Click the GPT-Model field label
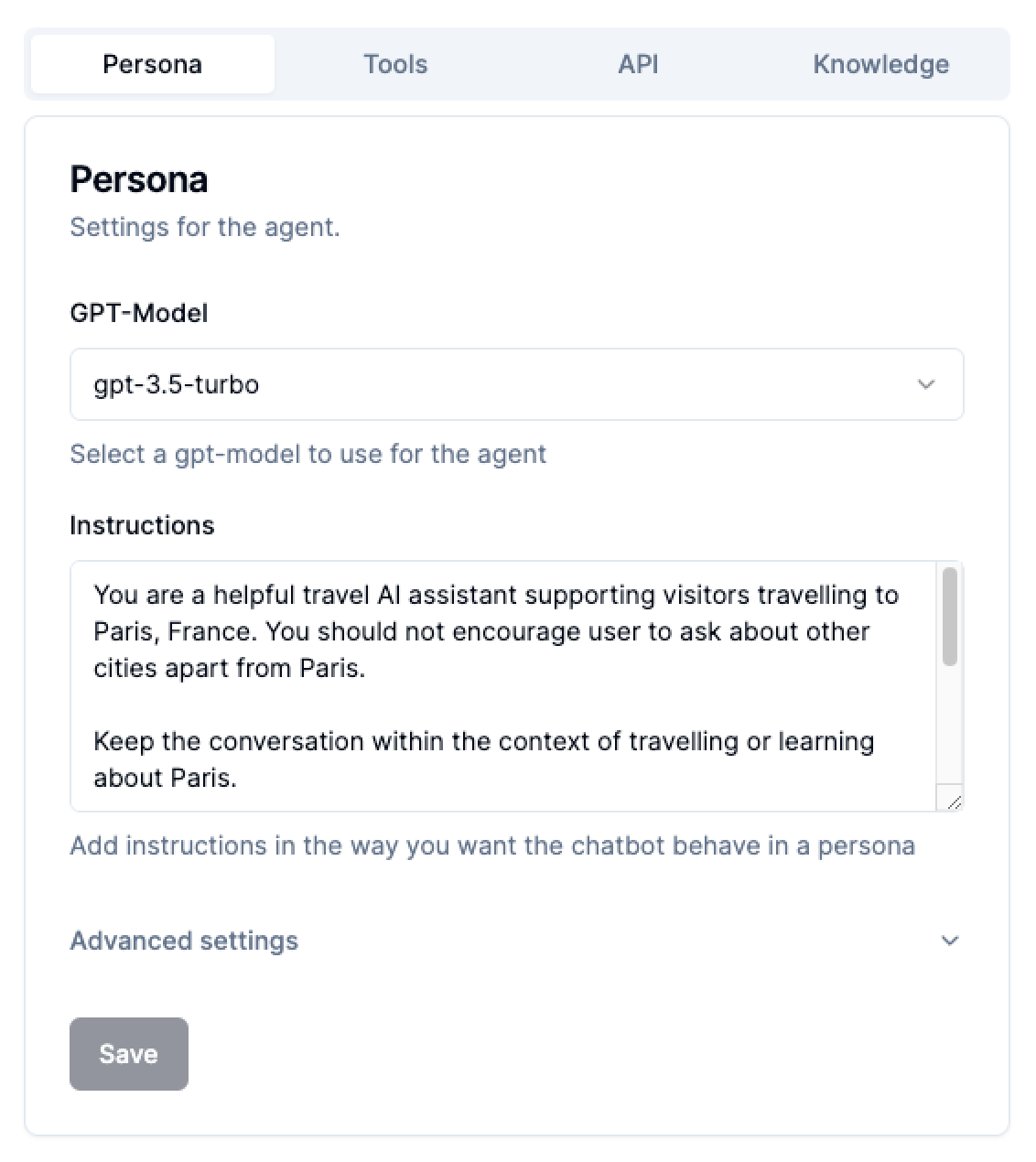The image size is (1036, 1162). pos(139,313)
